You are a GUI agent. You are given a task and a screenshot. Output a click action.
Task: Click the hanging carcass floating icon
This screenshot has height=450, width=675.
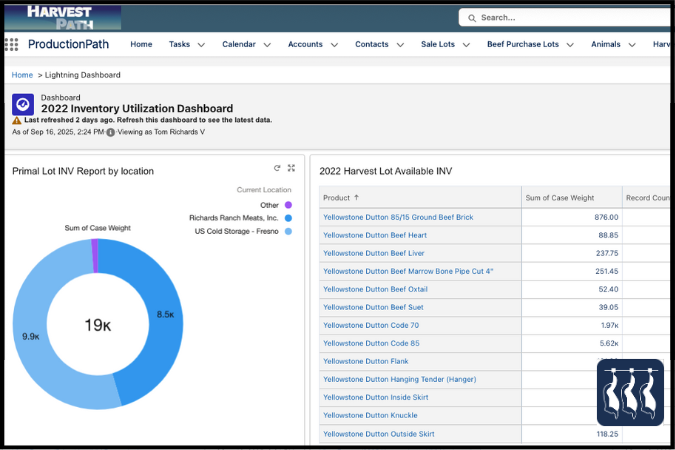tap(630, 392)
